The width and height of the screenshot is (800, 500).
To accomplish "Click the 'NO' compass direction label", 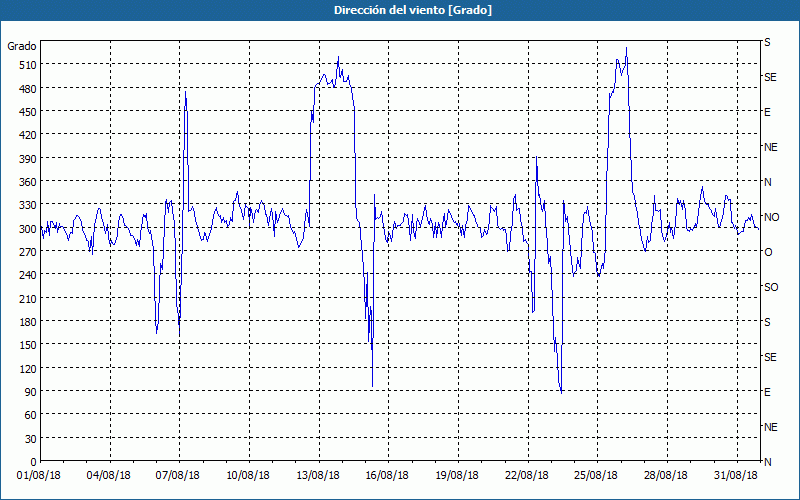I will 771,217.
